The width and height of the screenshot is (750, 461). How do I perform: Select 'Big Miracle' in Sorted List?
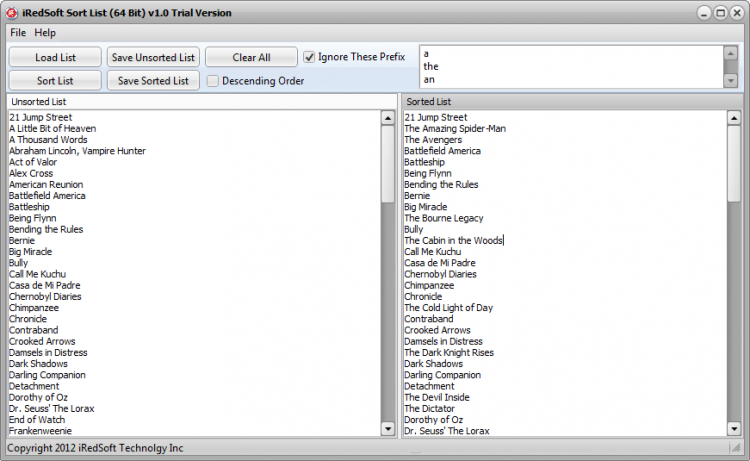(426, 207)
